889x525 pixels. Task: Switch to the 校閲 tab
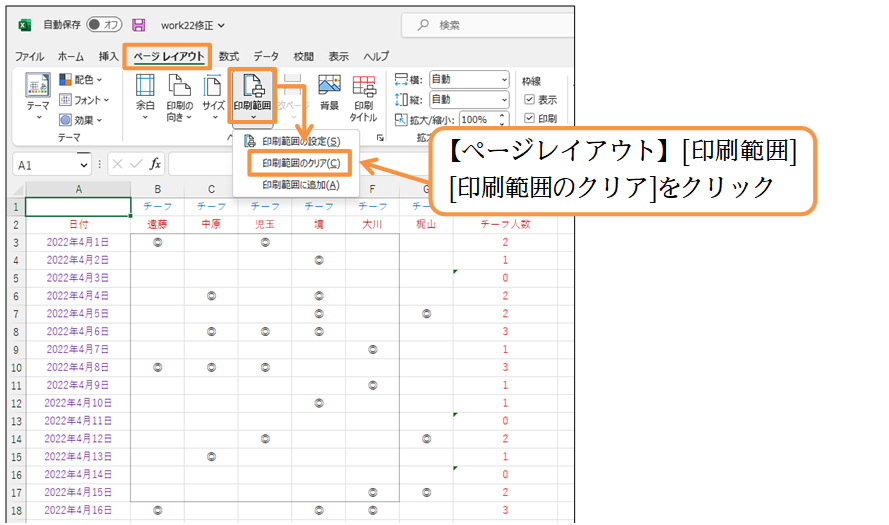(x=303, y=56)
